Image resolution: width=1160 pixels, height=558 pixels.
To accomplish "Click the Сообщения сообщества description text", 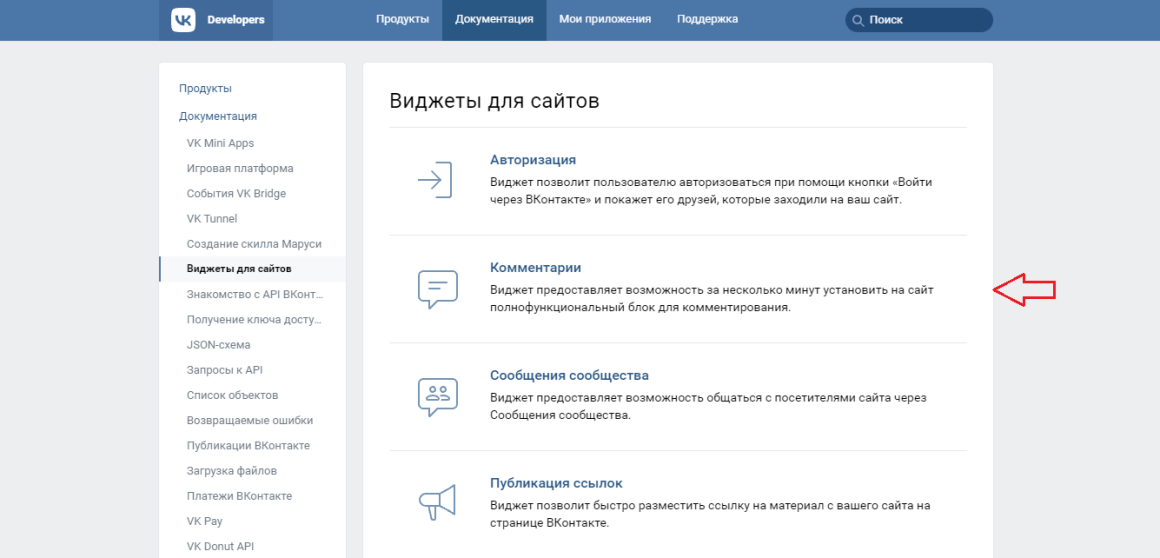I will (709, 407).
